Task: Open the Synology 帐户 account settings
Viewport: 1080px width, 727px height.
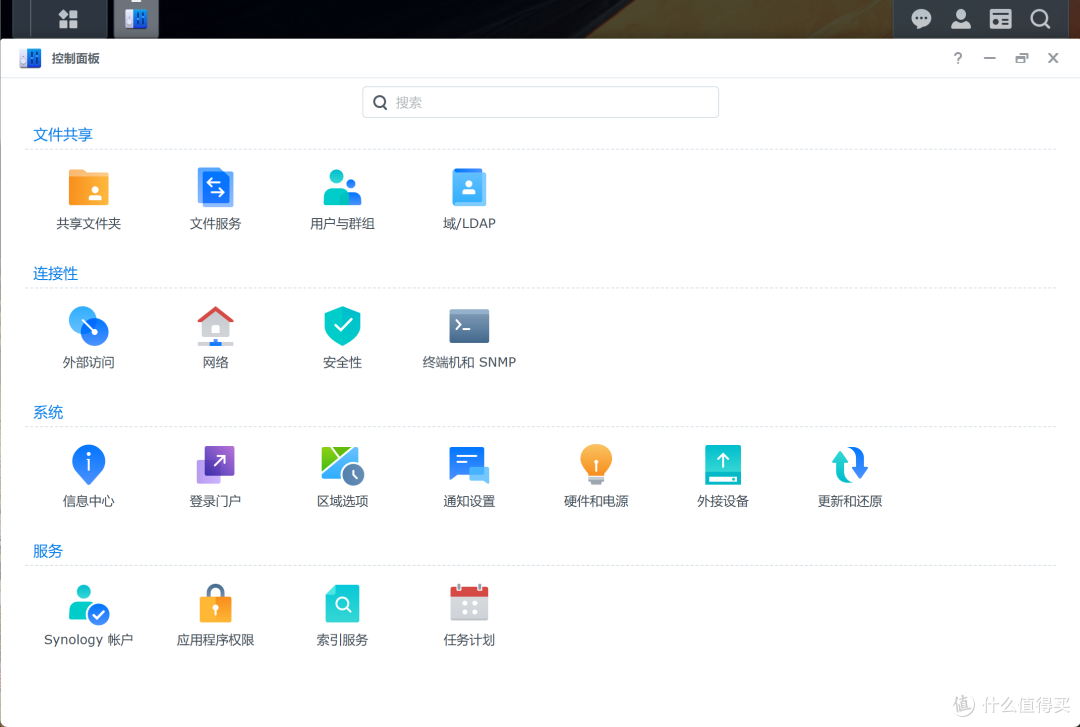Action: pyautogui.click(x=88, y=615)
